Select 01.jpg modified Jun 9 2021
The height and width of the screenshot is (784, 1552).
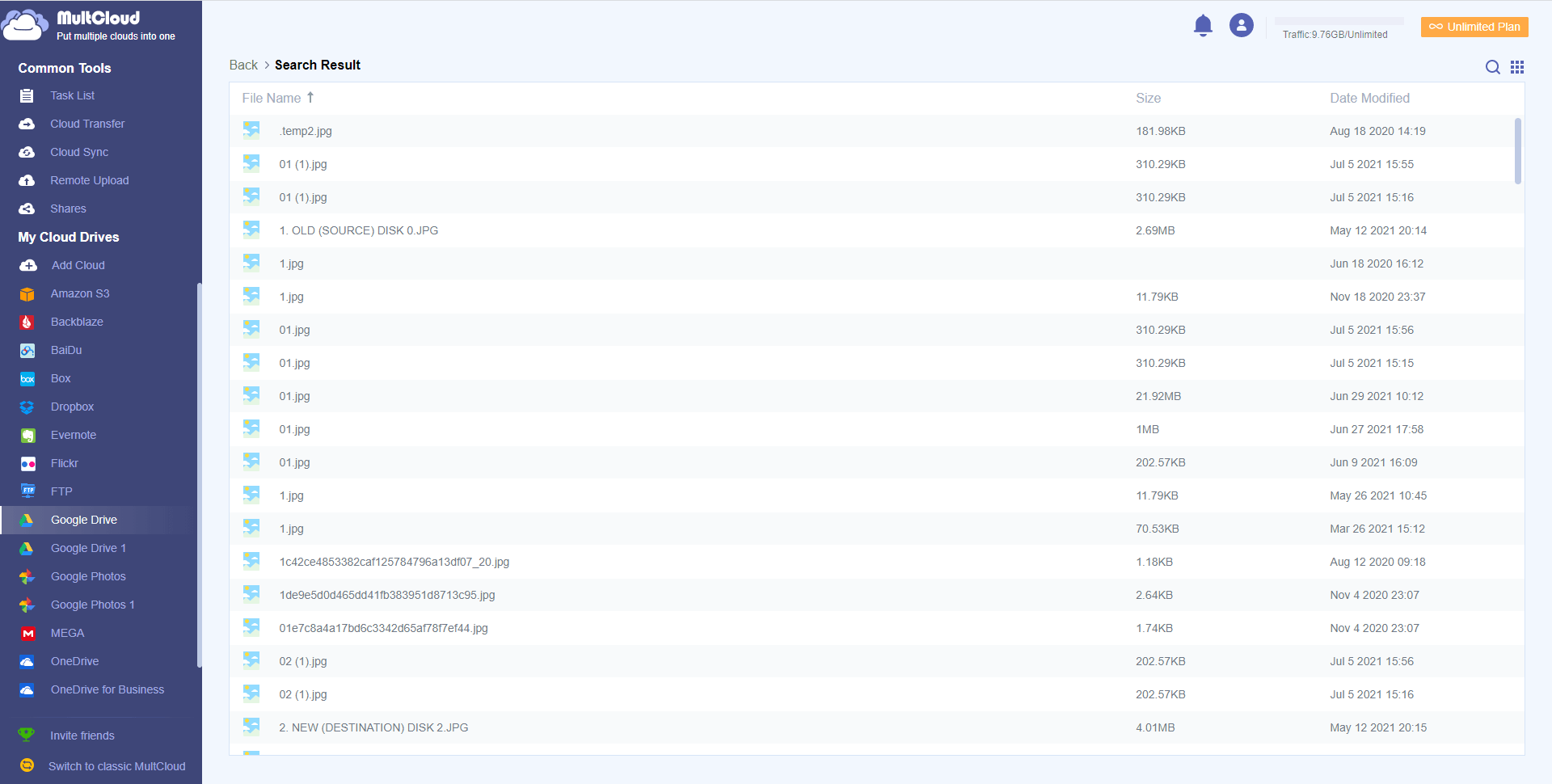coord(876,462)
